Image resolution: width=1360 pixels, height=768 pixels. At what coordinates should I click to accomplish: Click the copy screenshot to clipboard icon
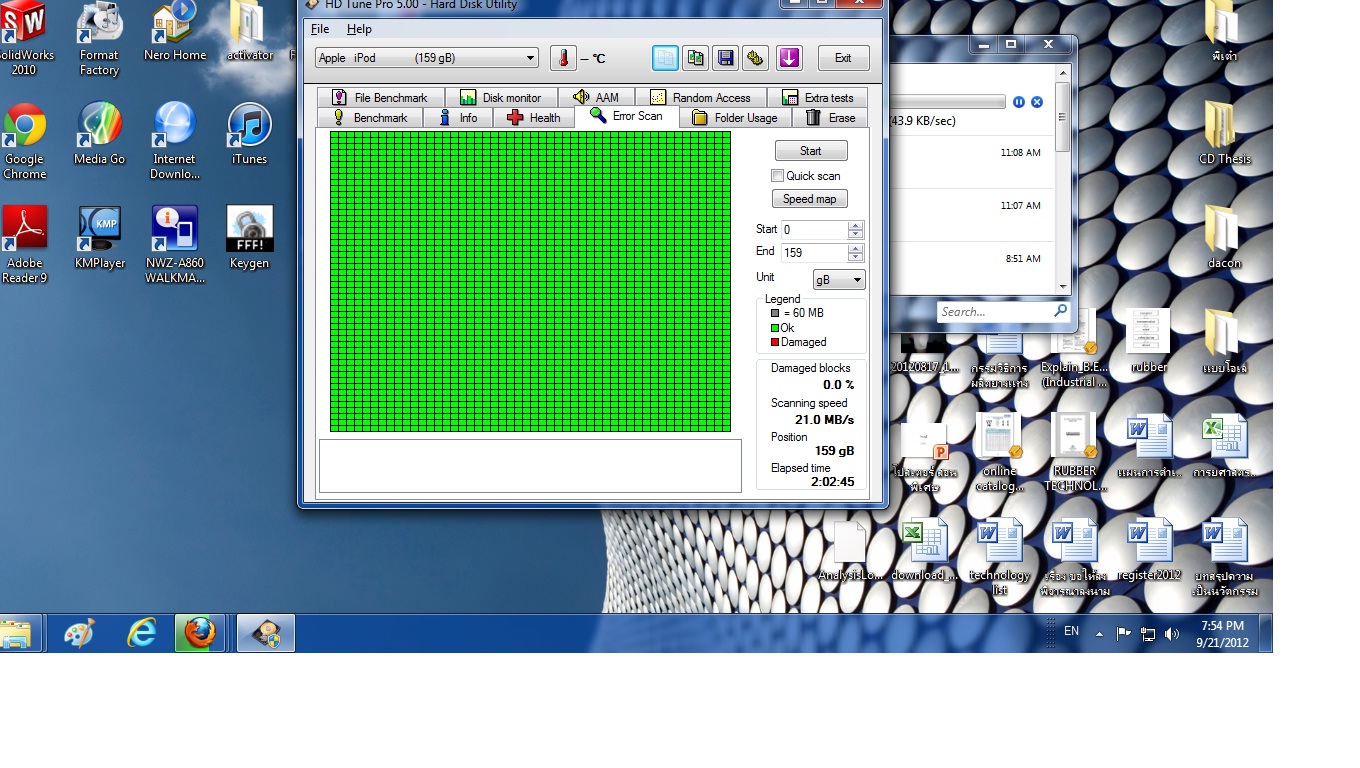click(695, 58)
